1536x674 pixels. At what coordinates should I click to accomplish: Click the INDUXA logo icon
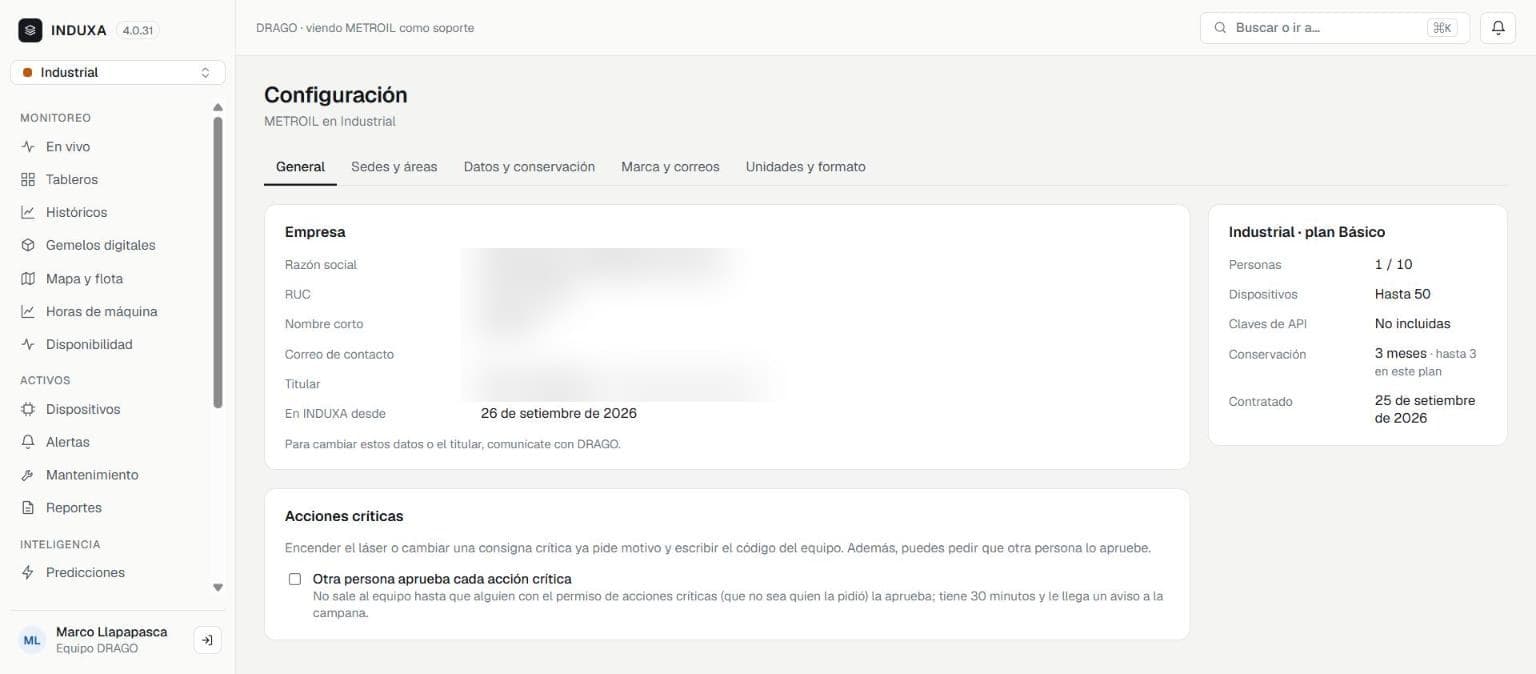point(31,30)
